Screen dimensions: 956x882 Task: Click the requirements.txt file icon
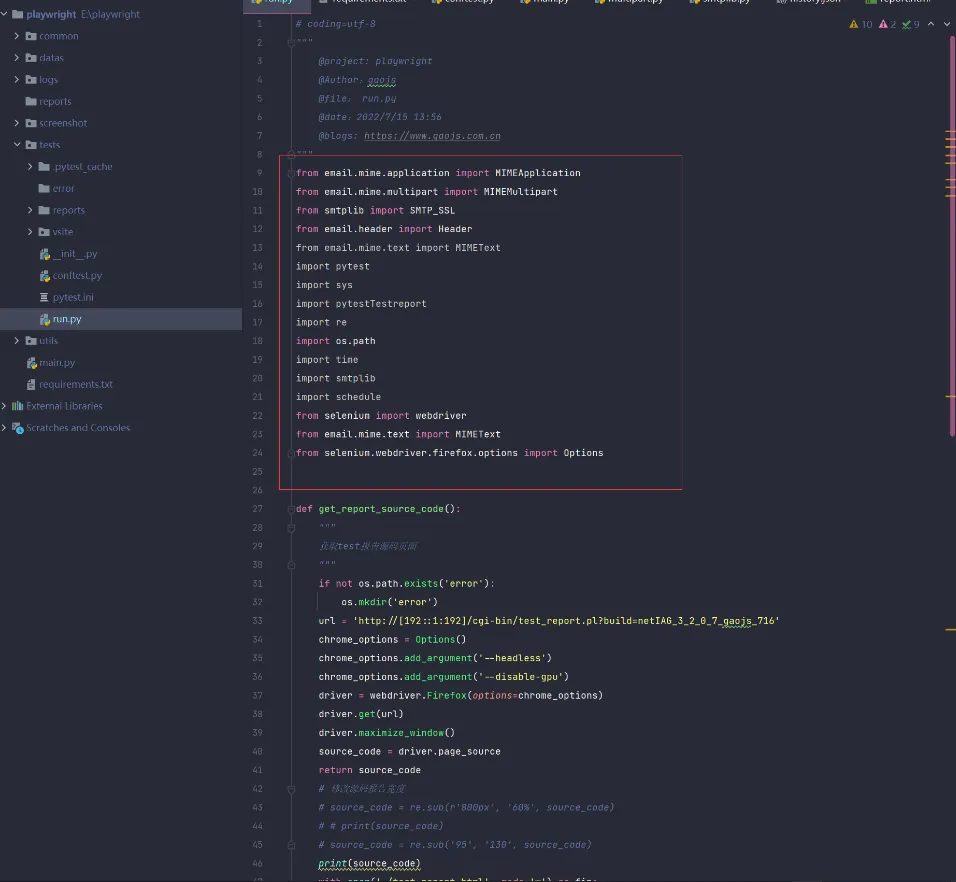pyautogui.click(x=31, y=384)
